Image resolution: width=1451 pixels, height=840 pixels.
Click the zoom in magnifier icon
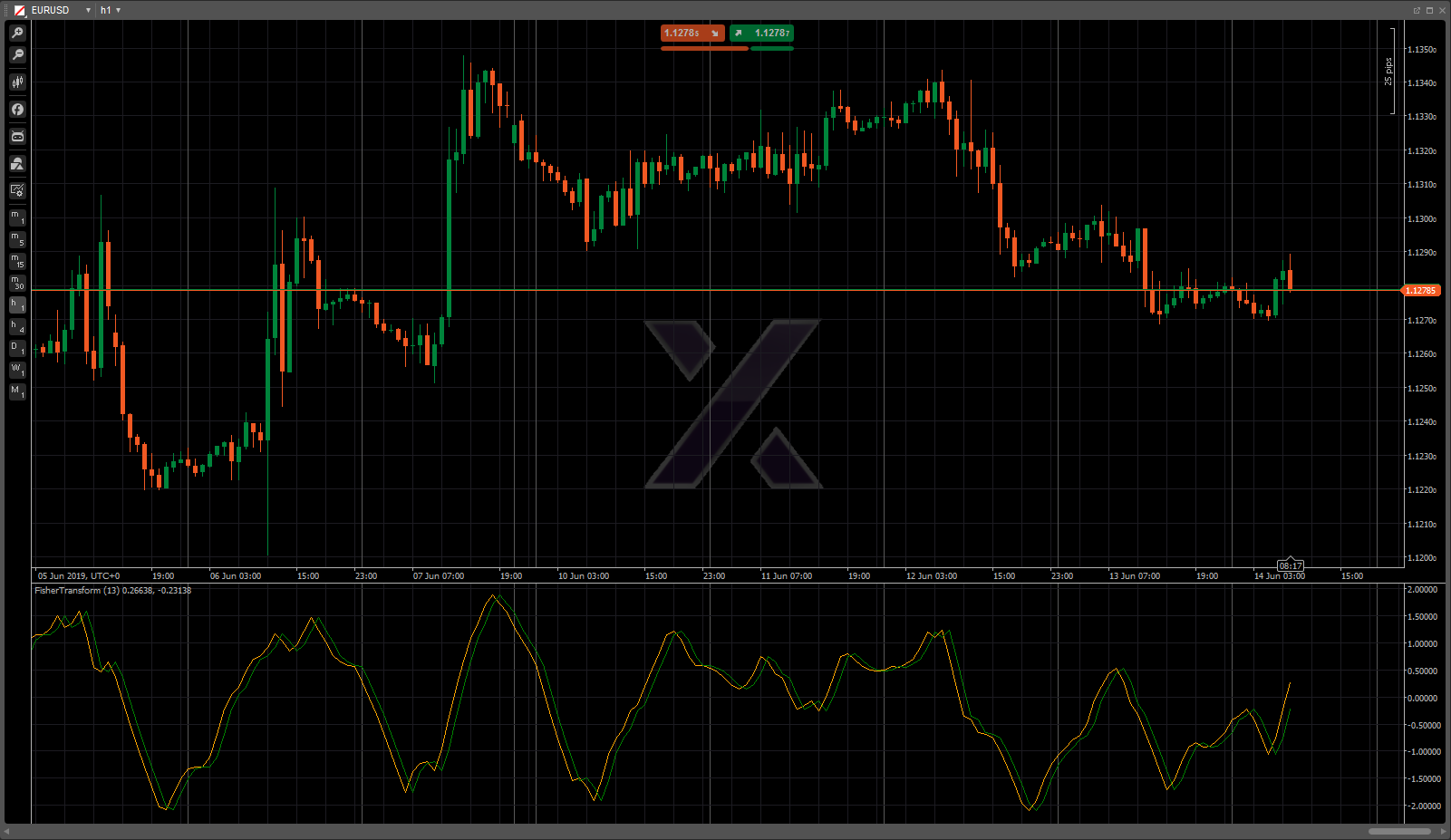(17, 33)
